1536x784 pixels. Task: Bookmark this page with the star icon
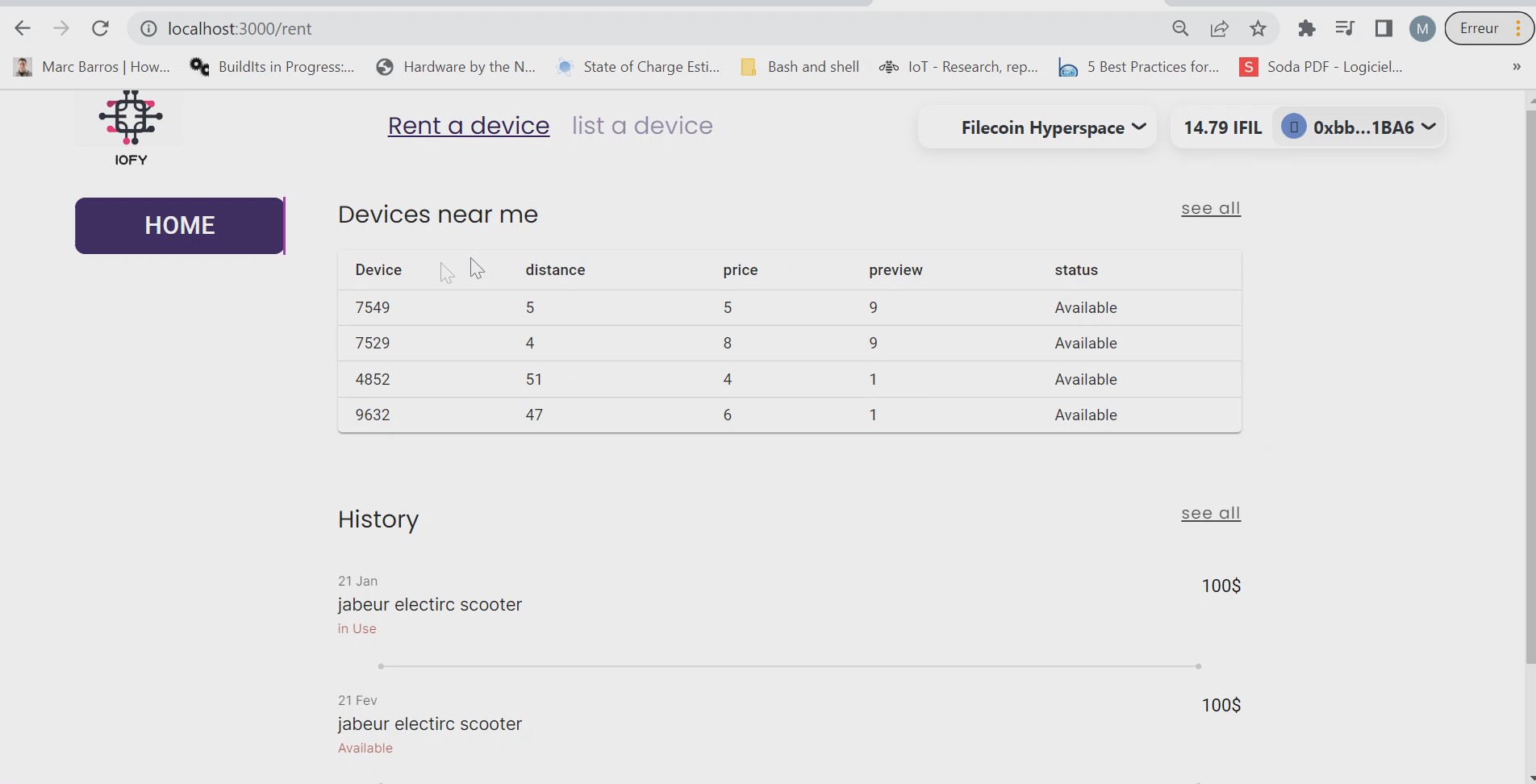1258,29
